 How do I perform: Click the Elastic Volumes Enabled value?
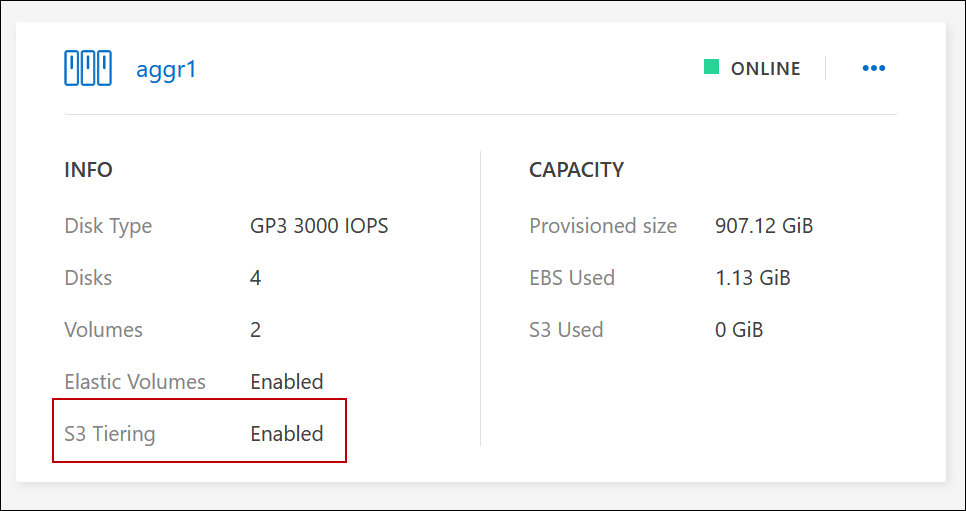point(287,382)
